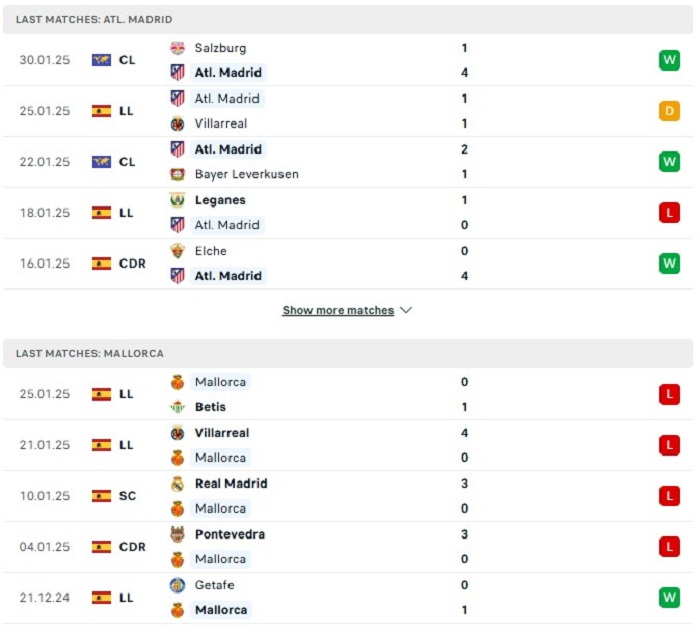Click the green W badge for Getafe match

669,597
